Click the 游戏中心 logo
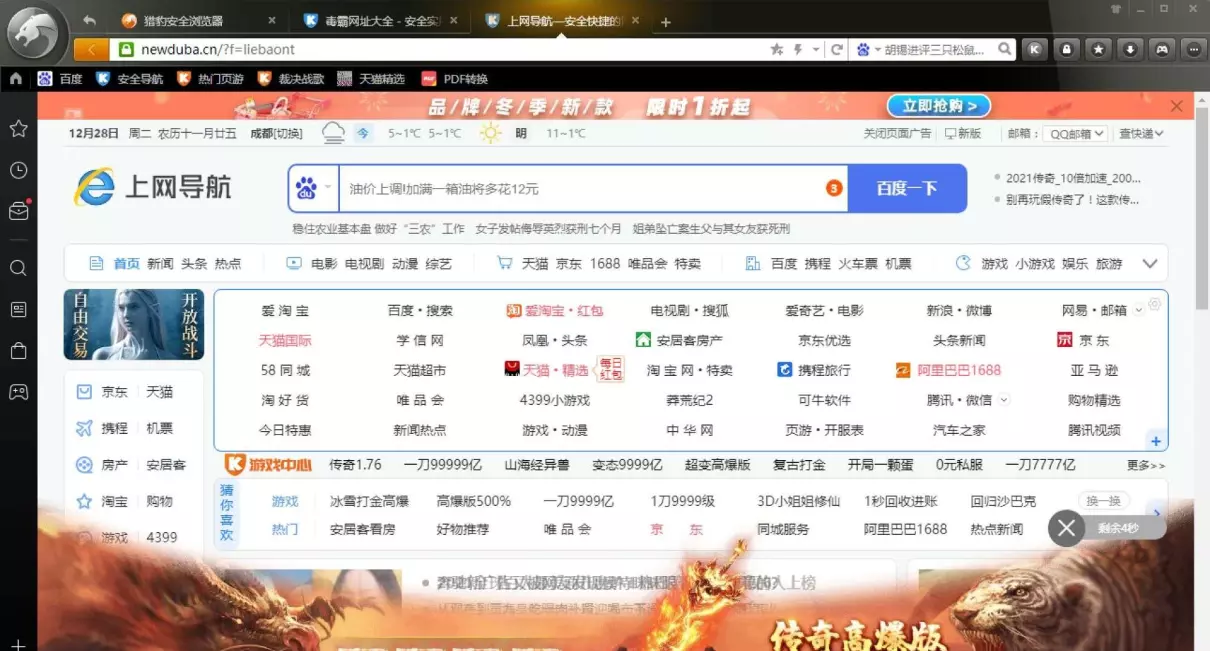 pos(268,465)
